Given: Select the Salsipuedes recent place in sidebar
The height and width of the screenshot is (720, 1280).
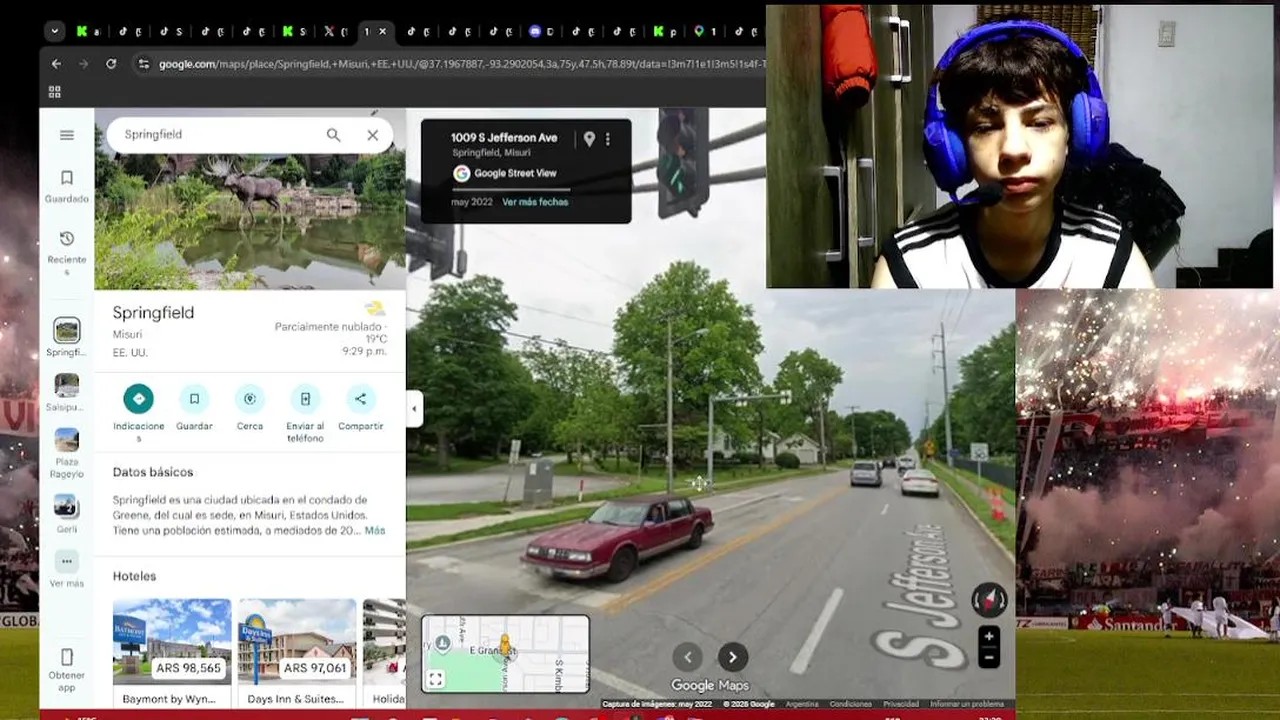Looking at the screenshot, I should [67, 392].
